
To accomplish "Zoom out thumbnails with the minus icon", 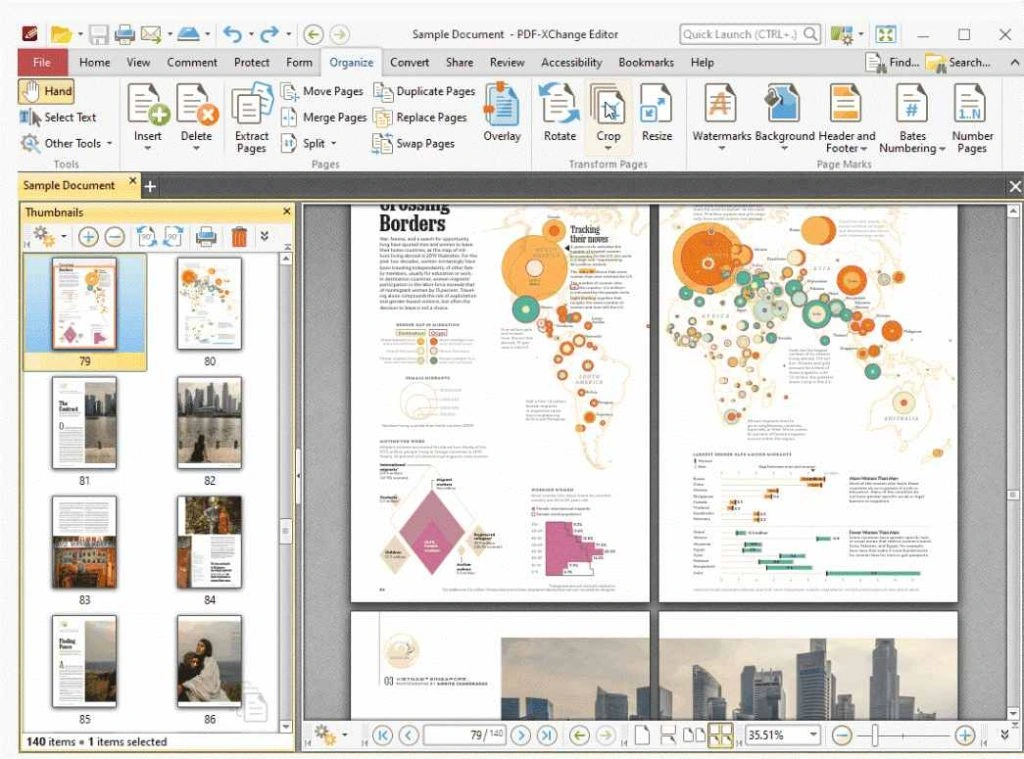I will point(115,236).
